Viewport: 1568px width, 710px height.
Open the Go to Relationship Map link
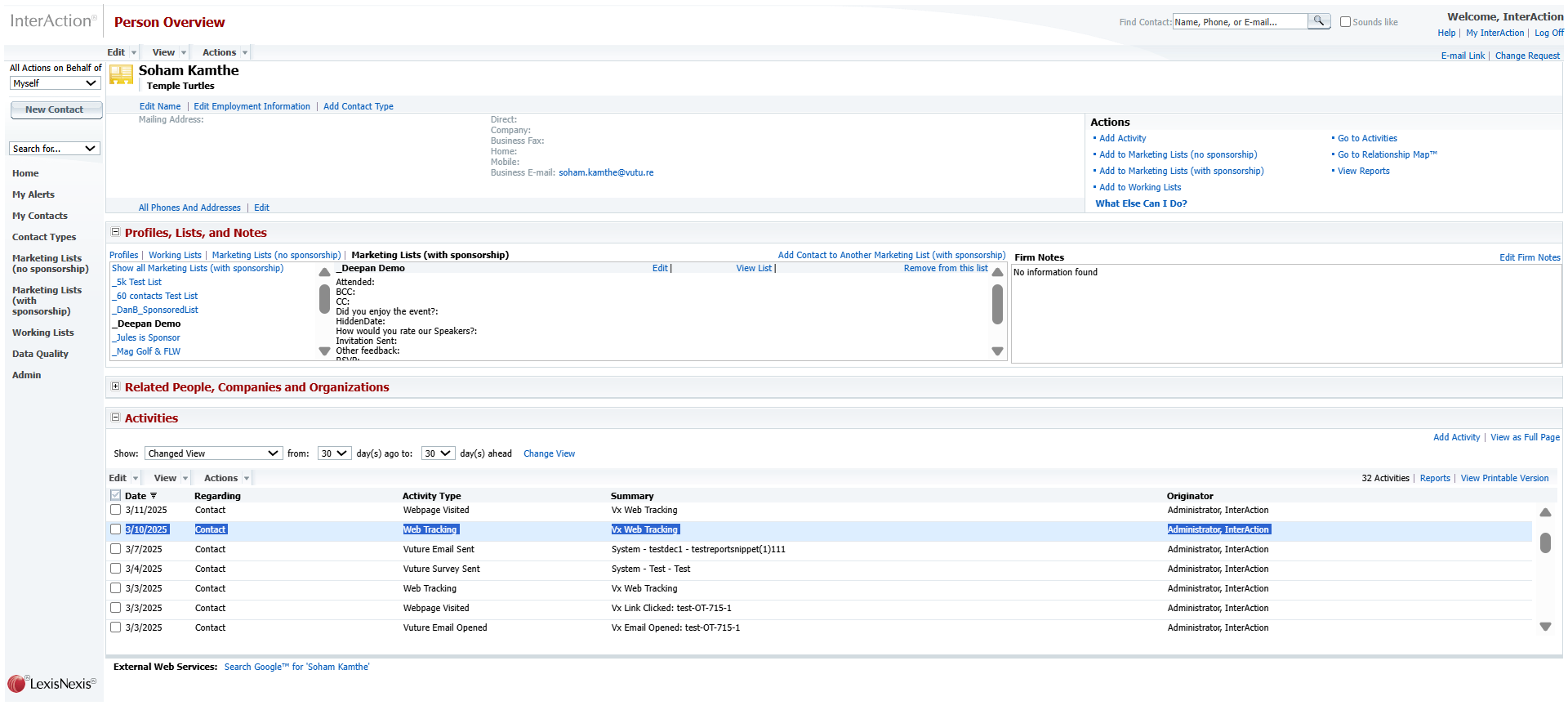click(1387, 154)
